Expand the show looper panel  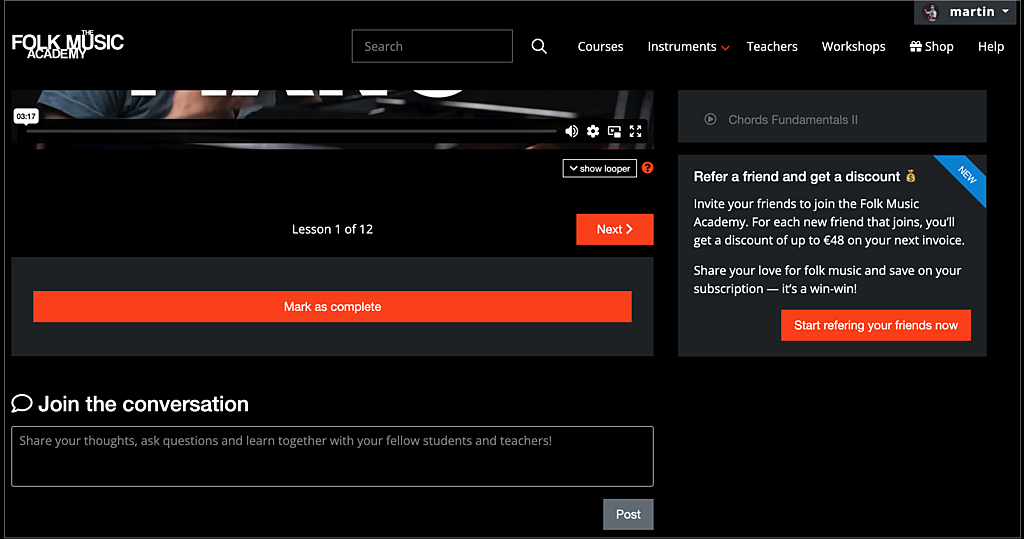tap(599, 168)
